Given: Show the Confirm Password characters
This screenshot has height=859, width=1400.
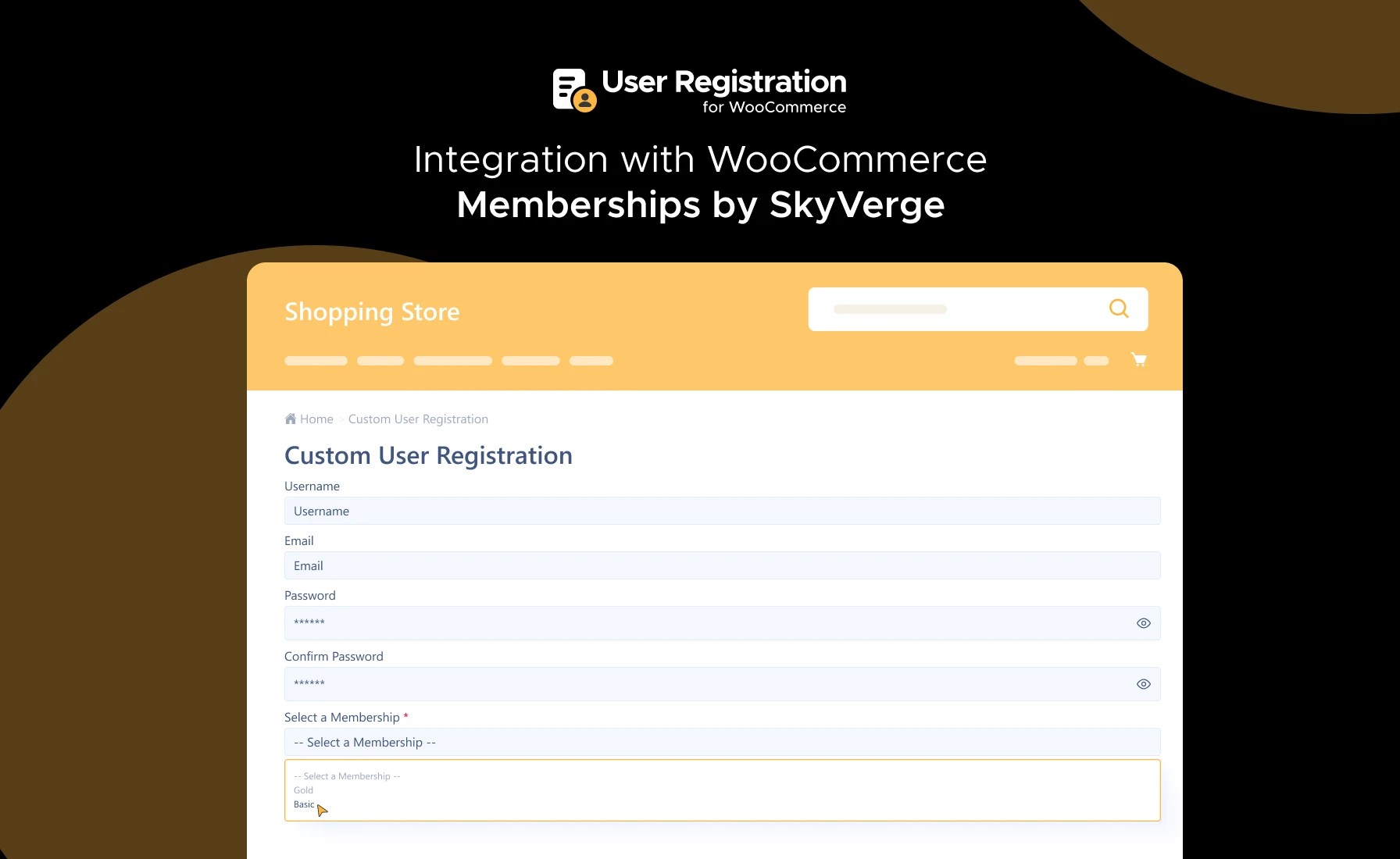Looking at the screenshot, I should tap(1143, 683).
